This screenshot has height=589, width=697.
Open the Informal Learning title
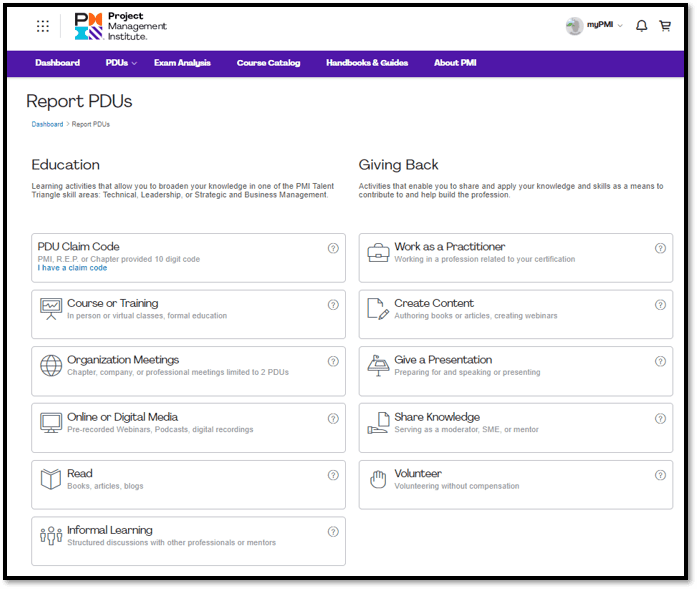tap(110, 530)
